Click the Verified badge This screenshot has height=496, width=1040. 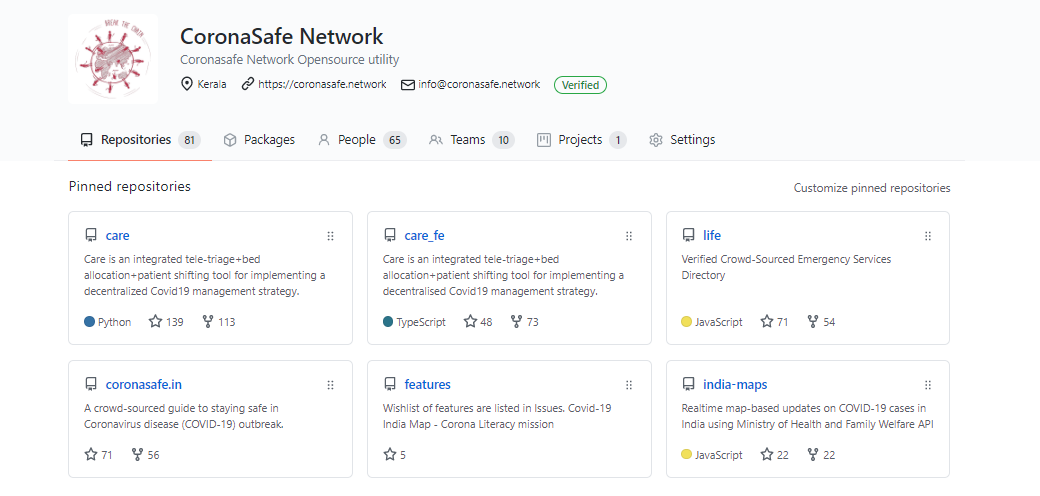click(580, 85)
